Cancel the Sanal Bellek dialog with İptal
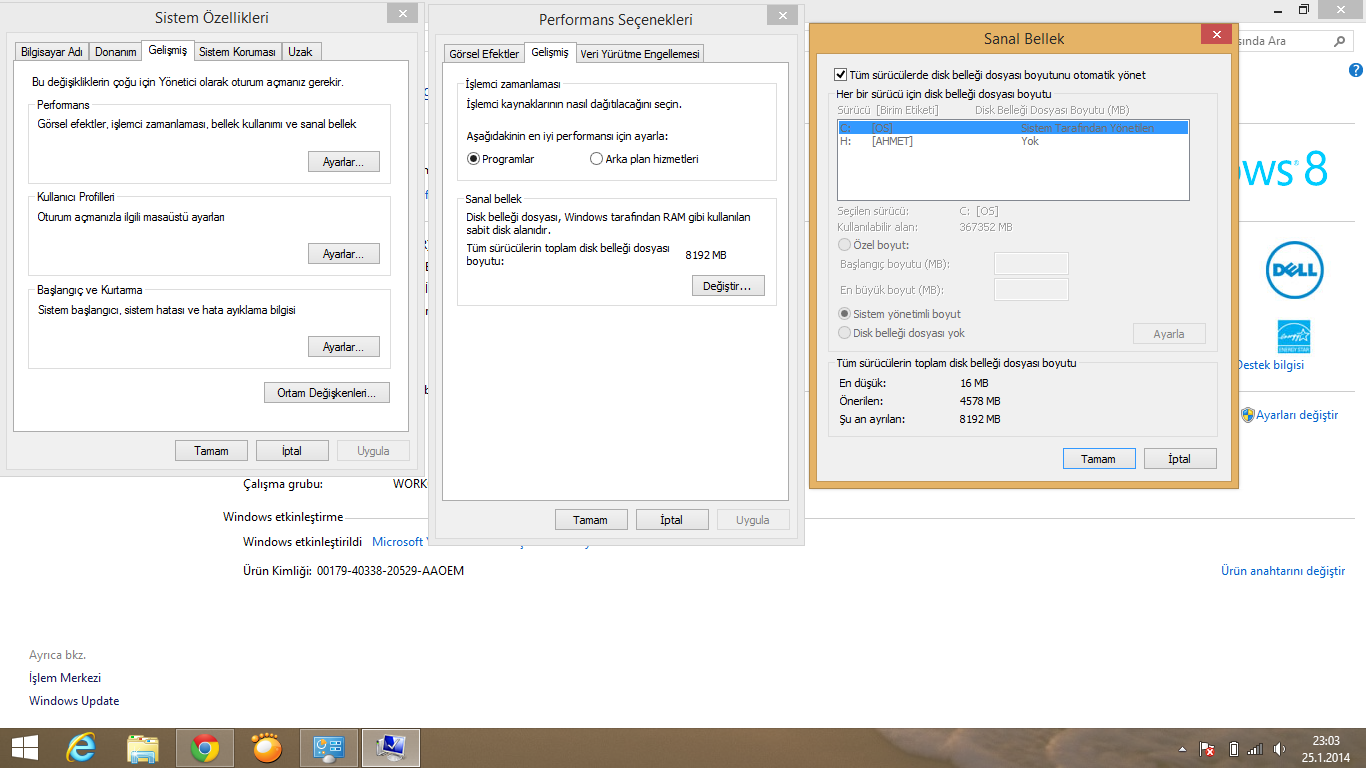Screen dimensions: 1366x768 pyautogui.click(x=1180, y=459)
